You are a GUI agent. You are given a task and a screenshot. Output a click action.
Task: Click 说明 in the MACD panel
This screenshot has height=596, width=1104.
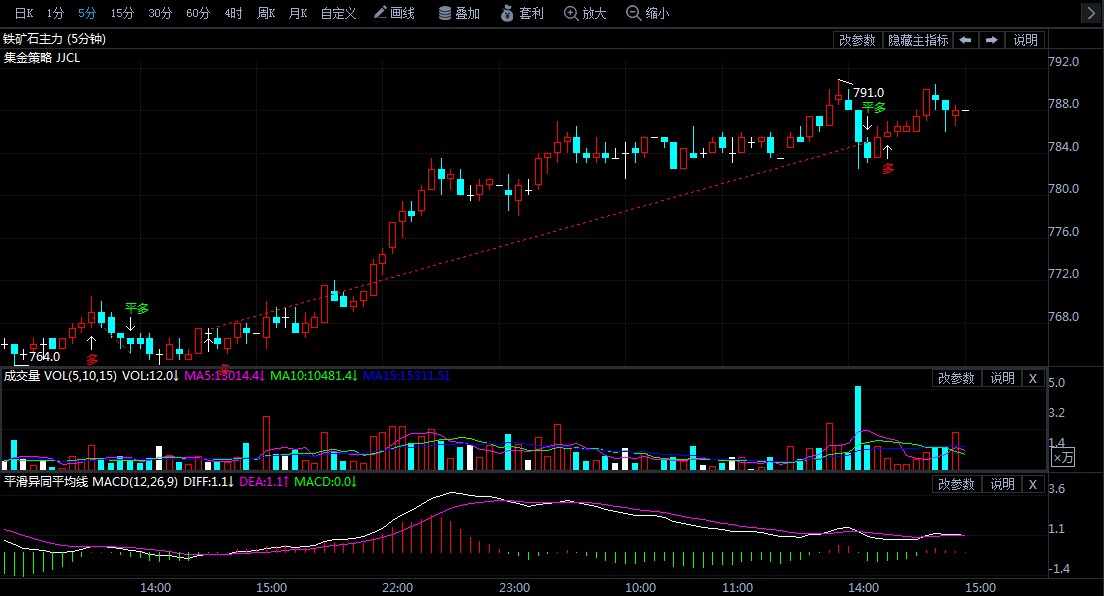[x=1002, y=484]
